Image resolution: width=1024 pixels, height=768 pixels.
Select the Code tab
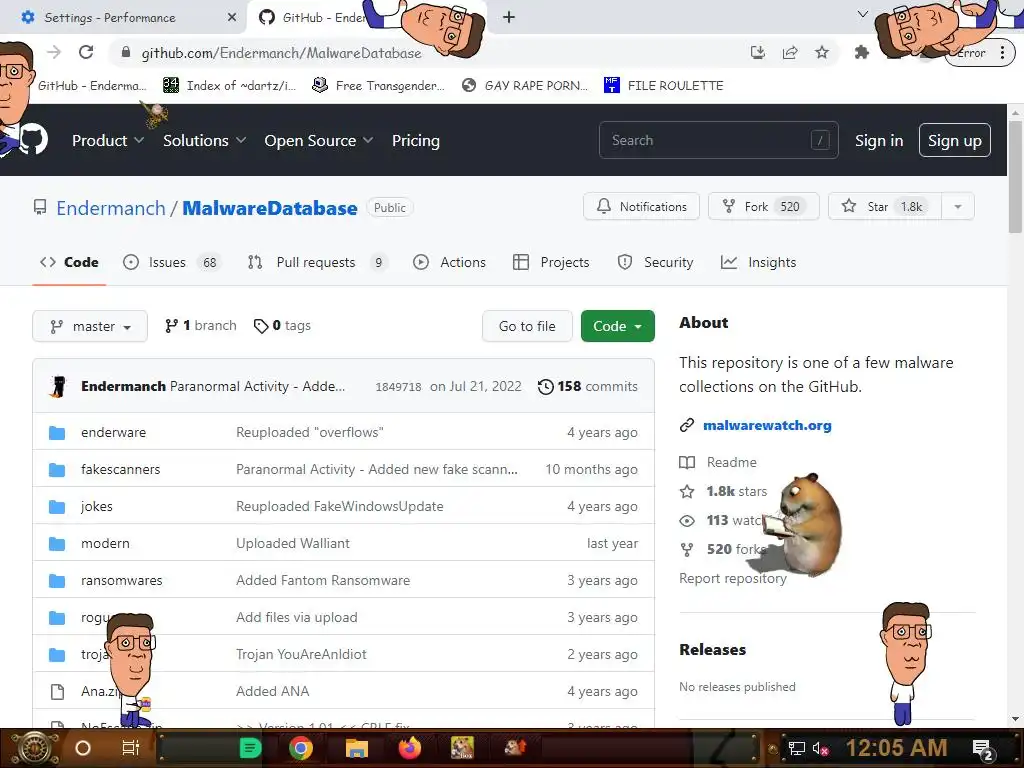[69, 262]
